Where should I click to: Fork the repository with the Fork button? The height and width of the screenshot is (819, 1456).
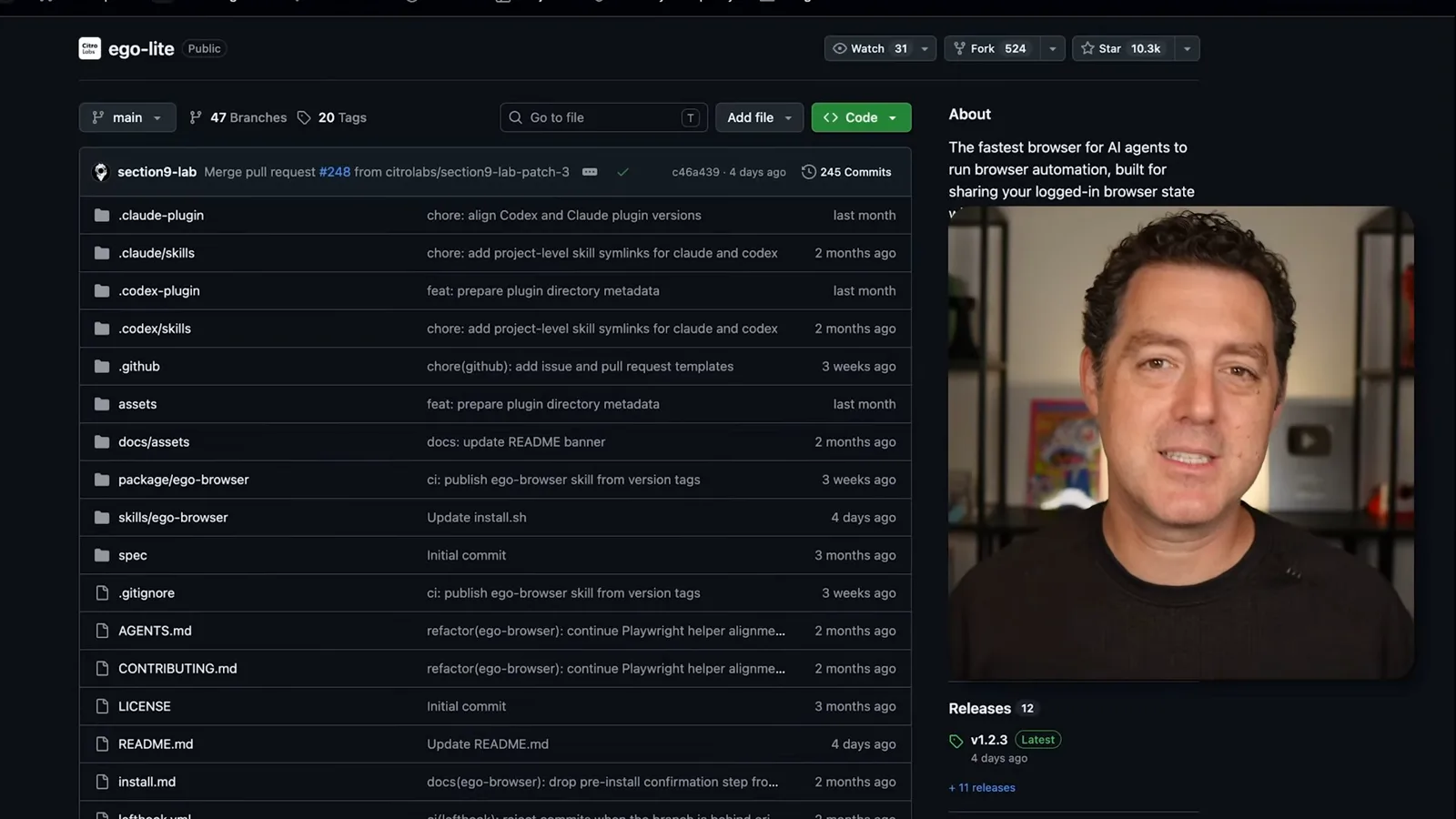pos(992,48)
